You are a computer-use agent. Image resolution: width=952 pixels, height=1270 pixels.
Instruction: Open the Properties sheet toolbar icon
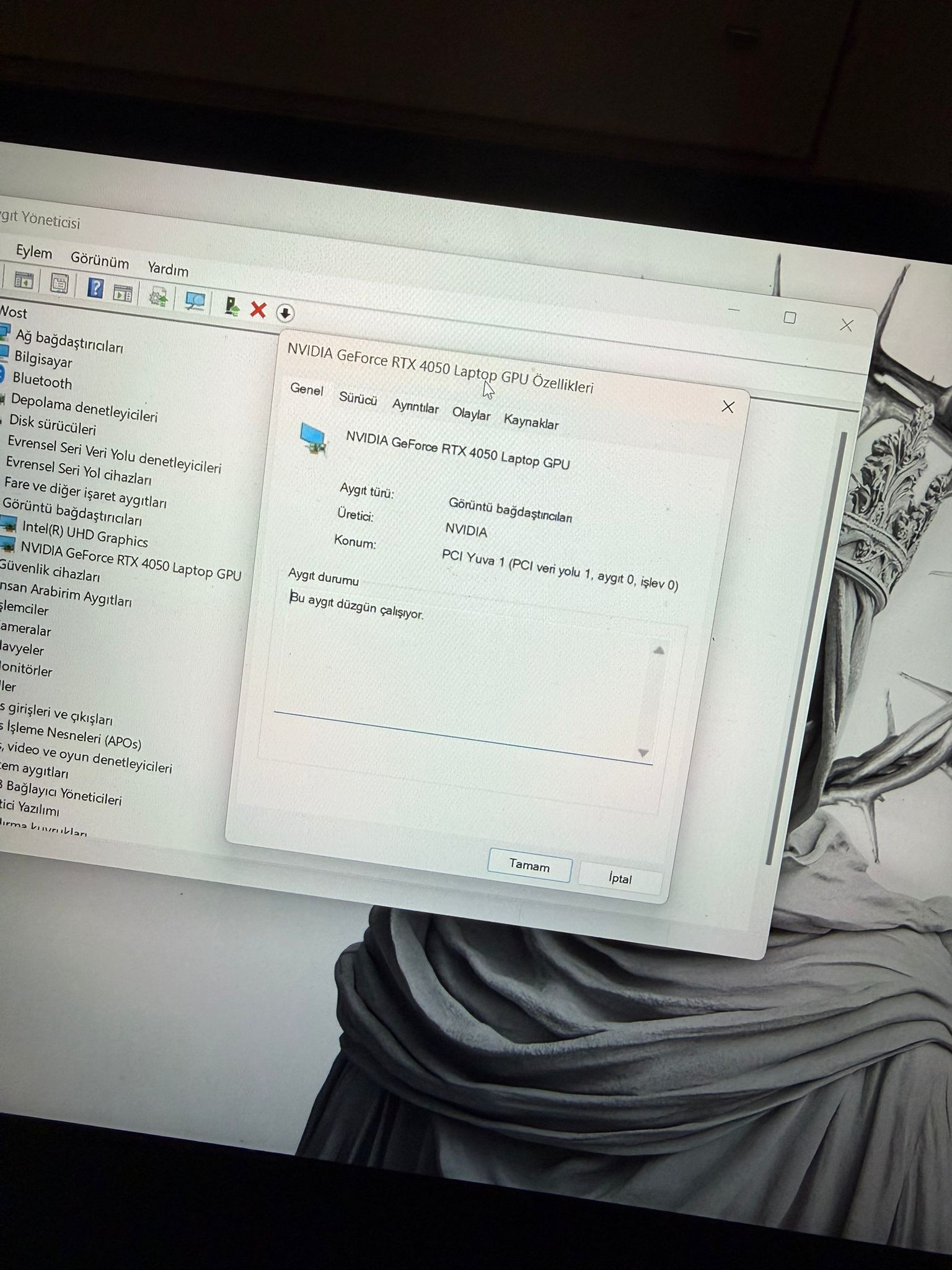click(x=59, y=283)
